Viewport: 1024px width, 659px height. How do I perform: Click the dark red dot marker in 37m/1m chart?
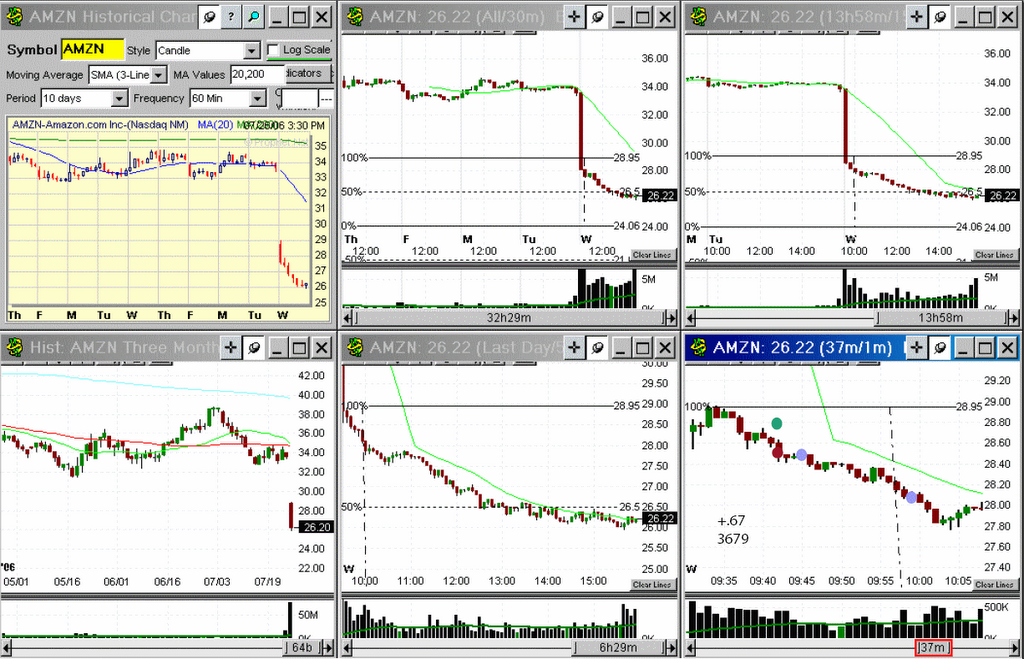777,452
